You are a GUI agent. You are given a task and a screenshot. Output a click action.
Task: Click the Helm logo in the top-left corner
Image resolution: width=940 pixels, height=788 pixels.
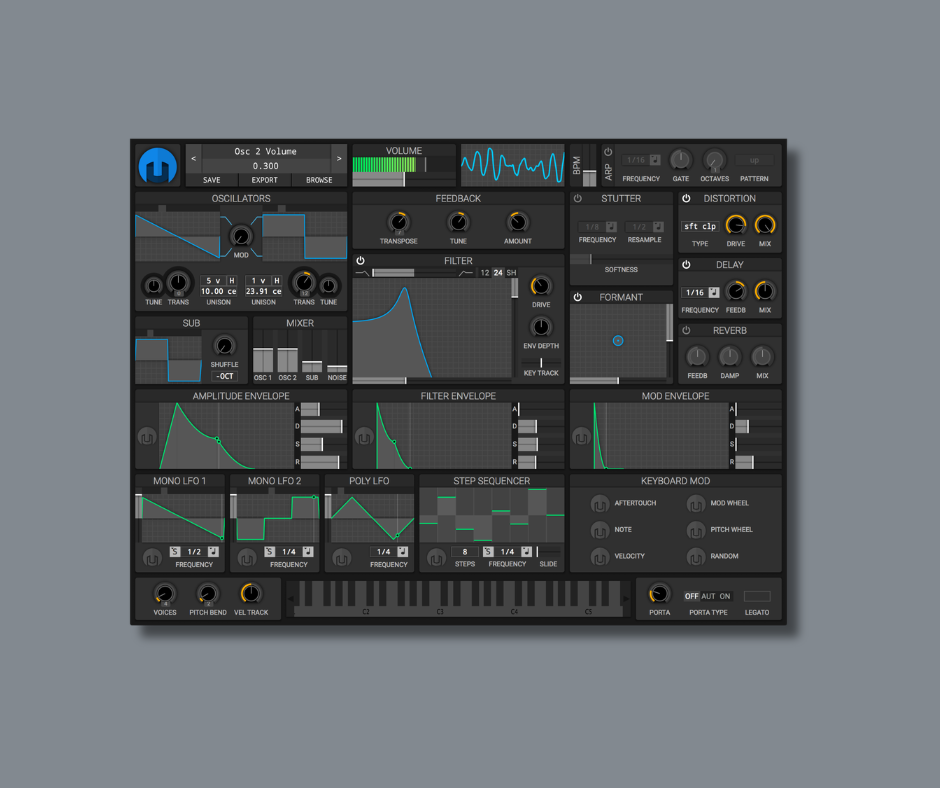coord(157,163)
